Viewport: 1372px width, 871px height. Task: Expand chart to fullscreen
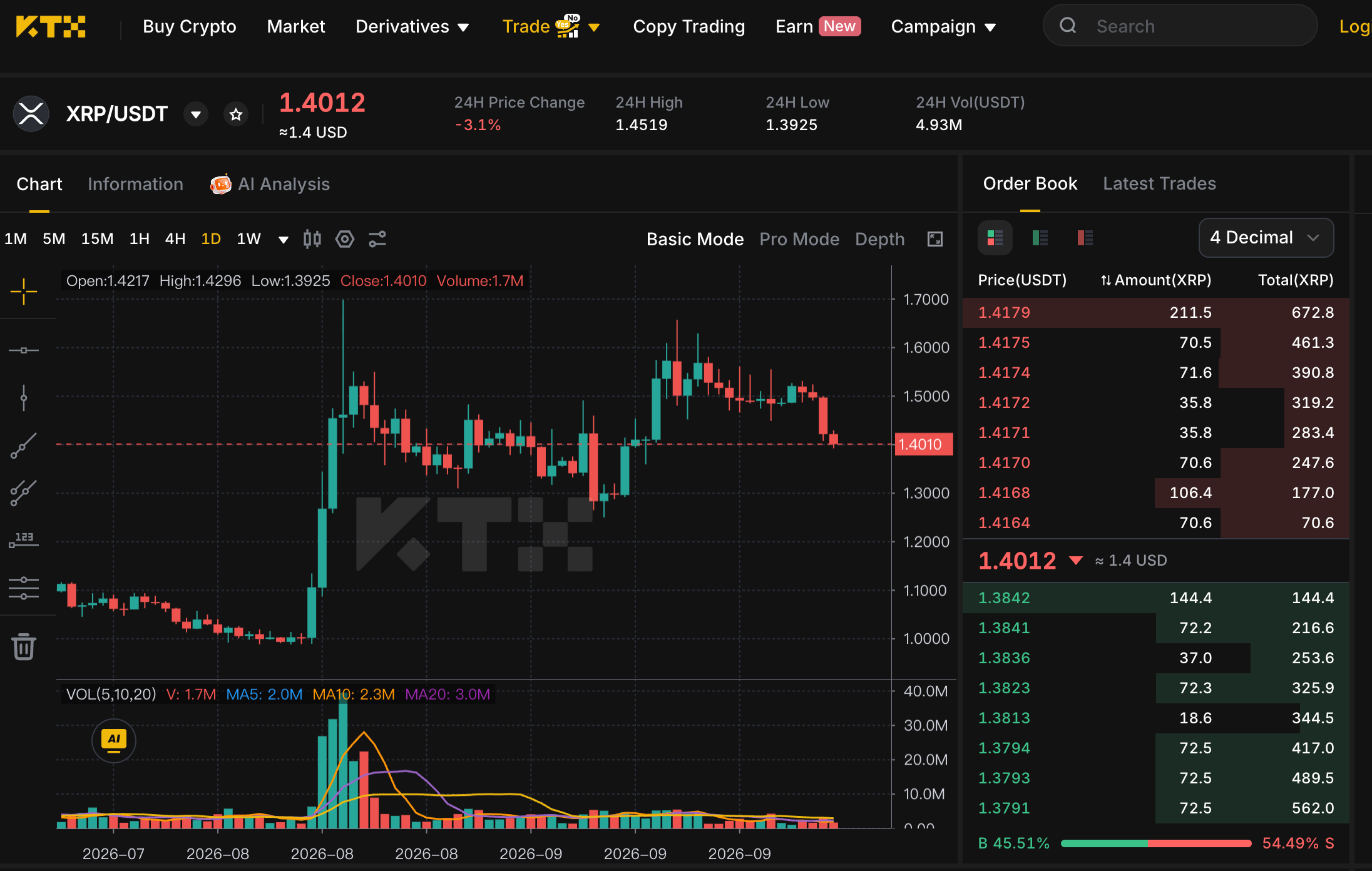[935, 239]
